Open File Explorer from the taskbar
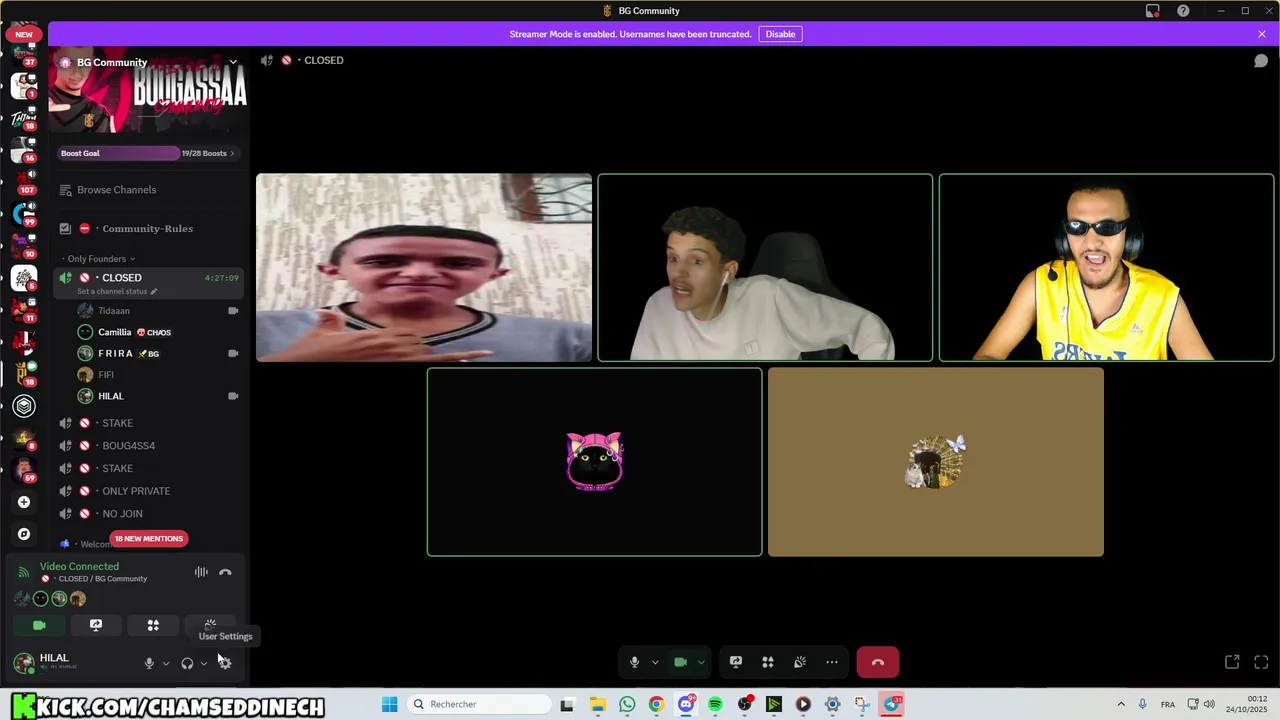 tap(597, 704)
